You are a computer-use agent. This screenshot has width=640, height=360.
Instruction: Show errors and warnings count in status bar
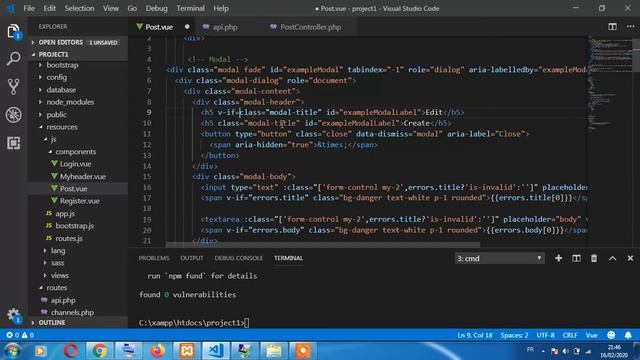20,335
